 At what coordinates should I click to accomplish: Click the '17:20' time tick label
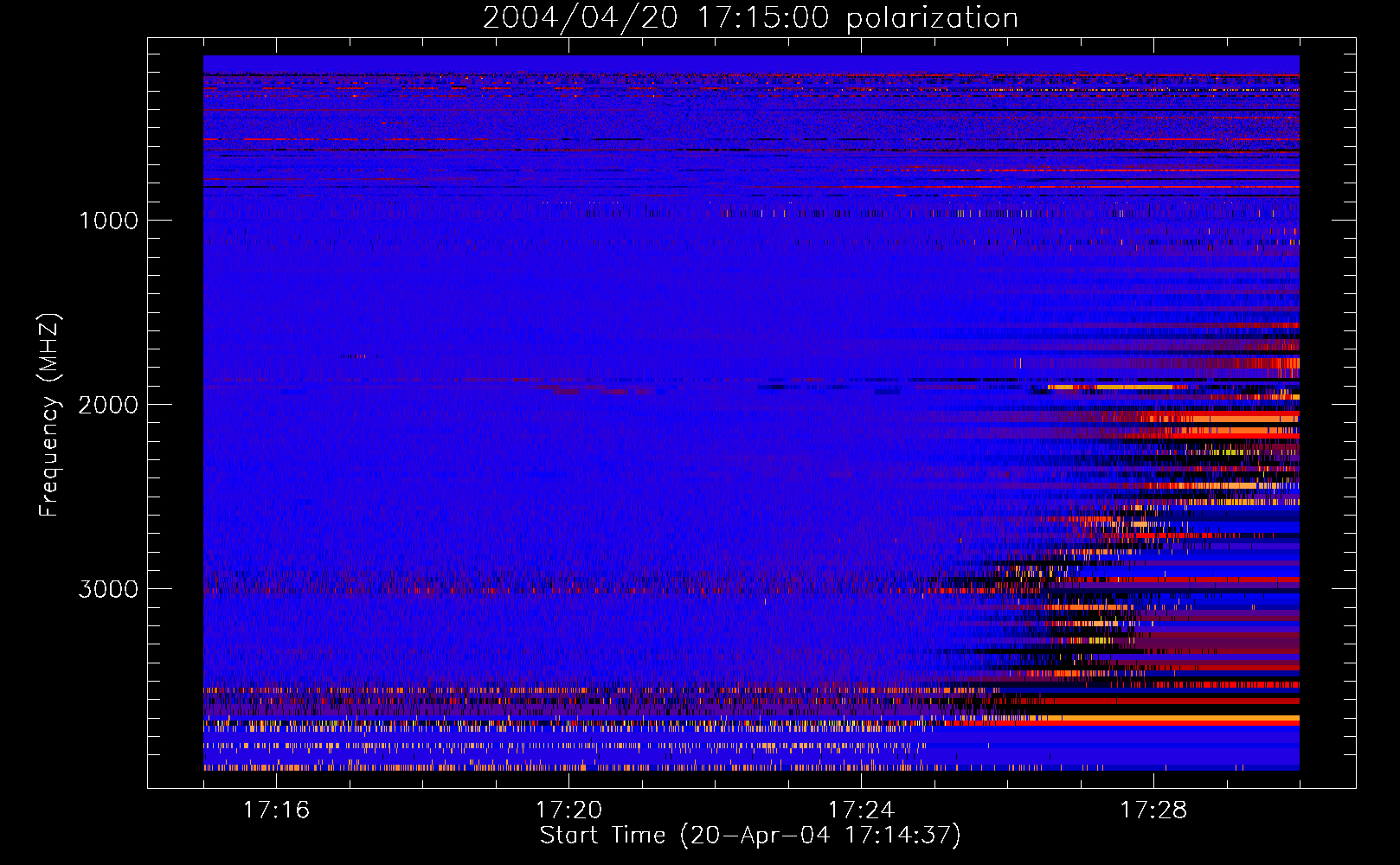click(569, 810)
